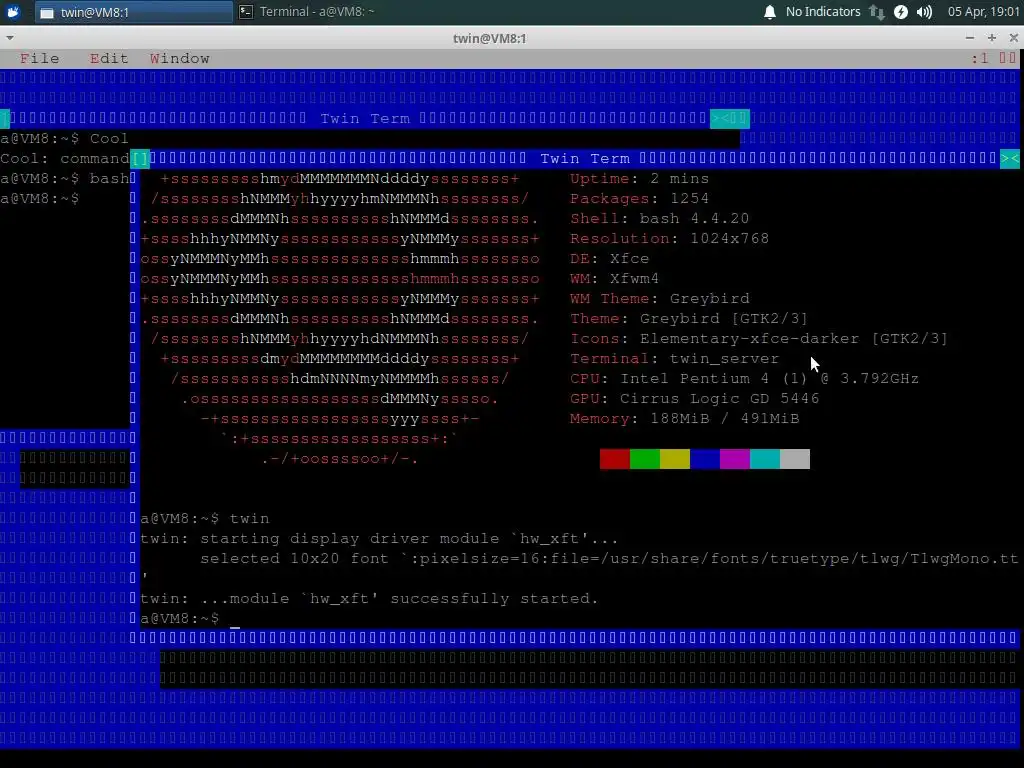Click the grey color block
Viewport: 1024px width, 768px height.
pos(795,459)
